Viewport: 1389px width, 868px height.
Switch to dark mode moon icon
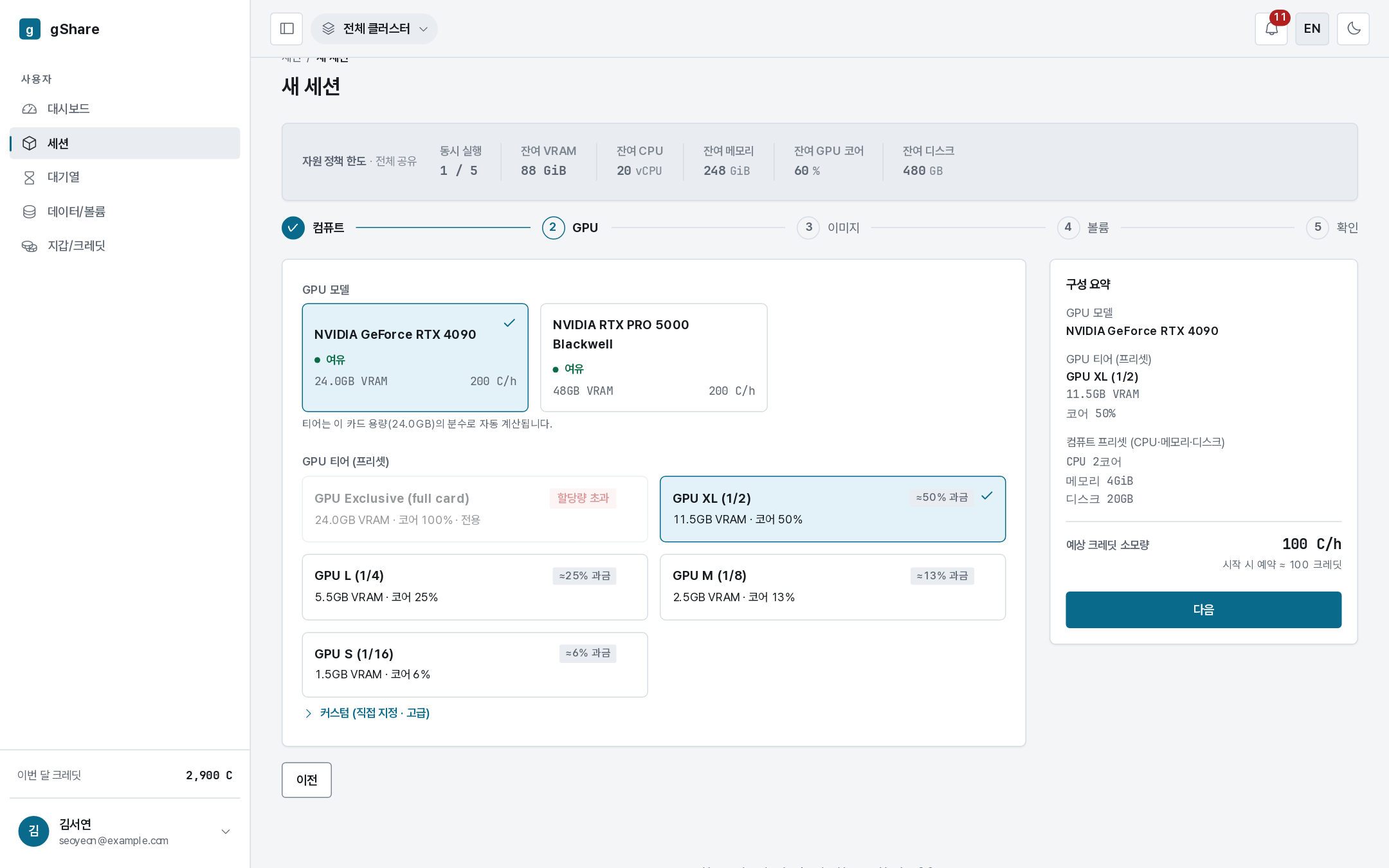click(1353, 29)
